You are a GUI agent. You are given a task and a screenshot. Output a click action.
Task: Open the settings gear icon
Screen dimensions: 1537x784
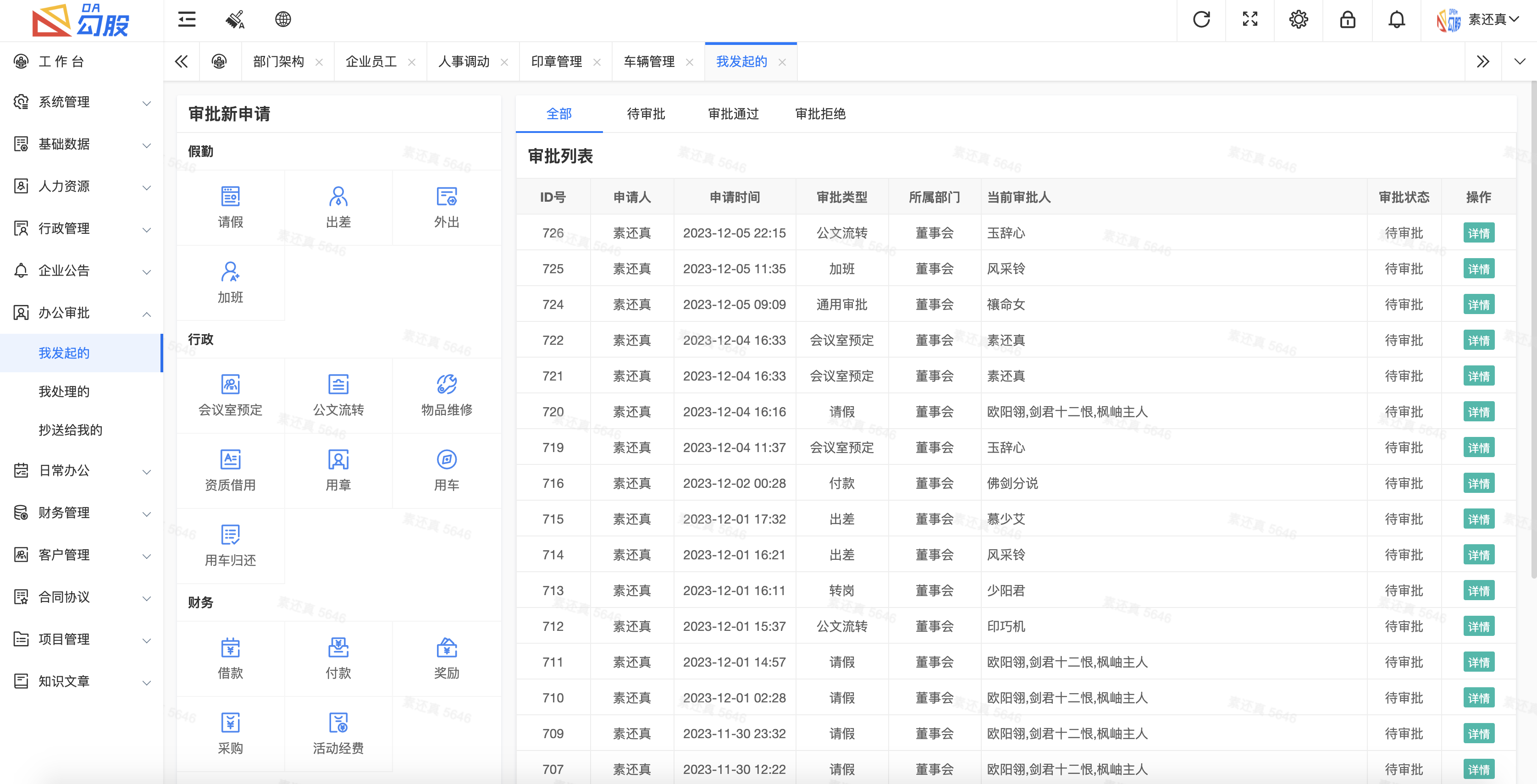1299,20
